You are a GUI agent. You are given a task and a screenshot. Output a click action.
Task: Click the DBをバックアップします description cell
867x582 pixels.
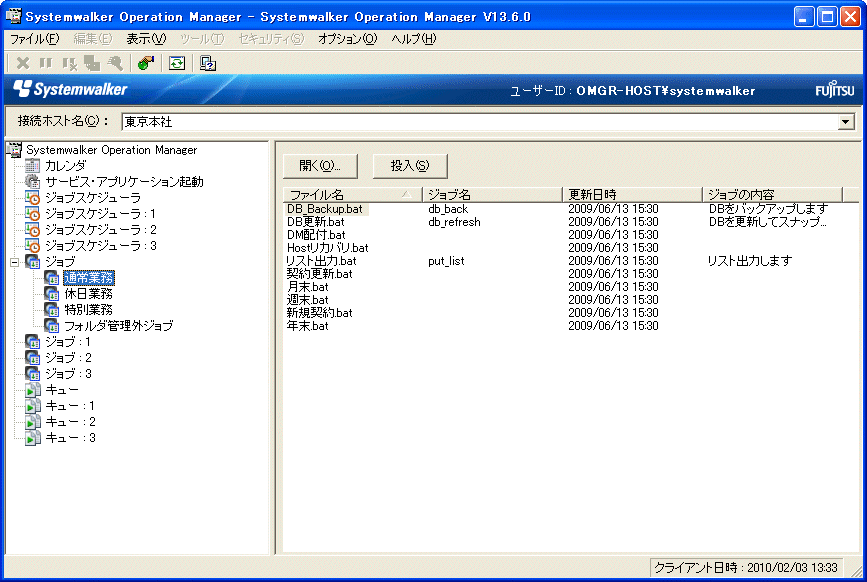click(769, 209)
